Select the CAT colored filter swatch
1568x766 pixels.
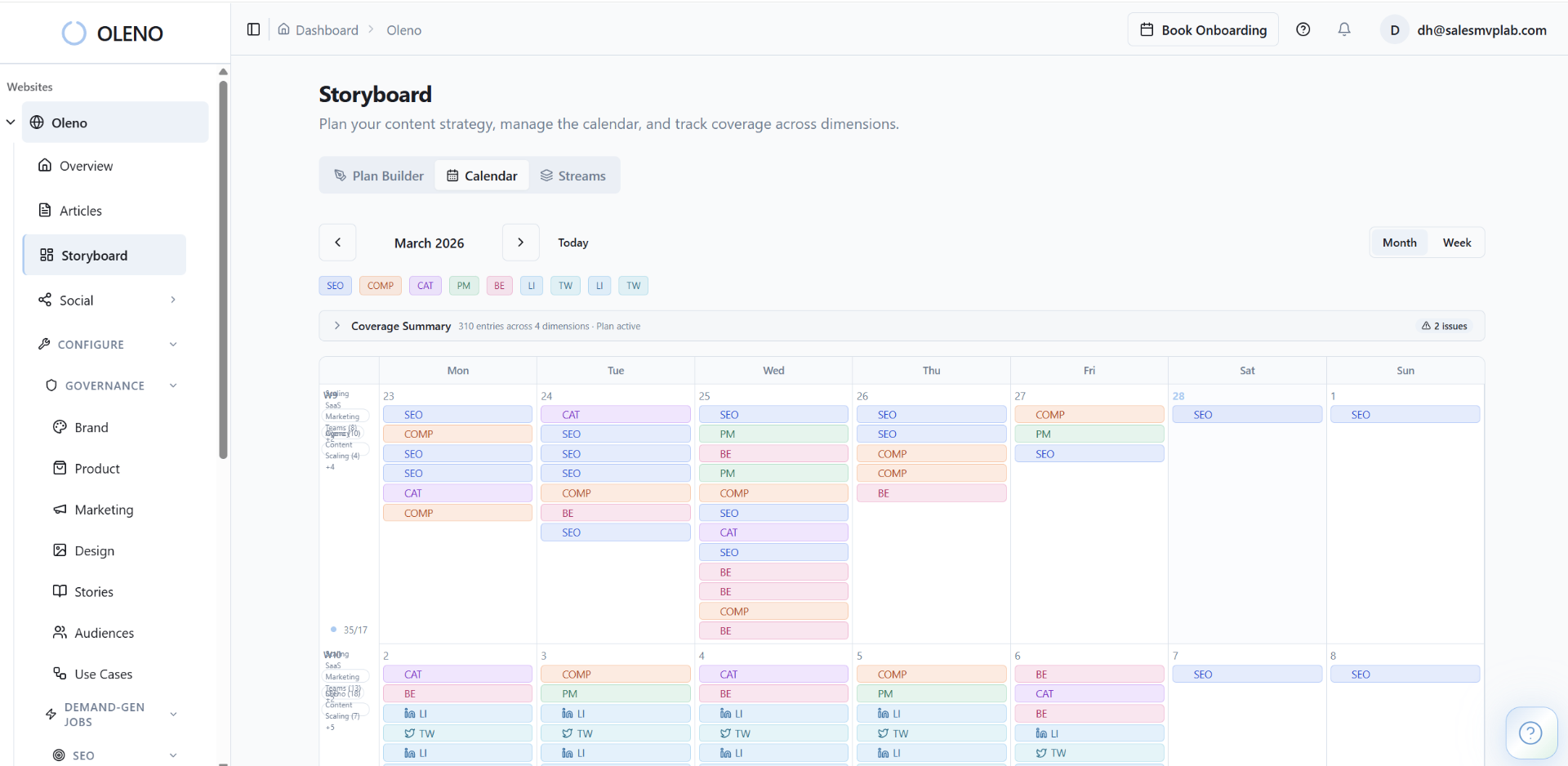tap(425, 285)
